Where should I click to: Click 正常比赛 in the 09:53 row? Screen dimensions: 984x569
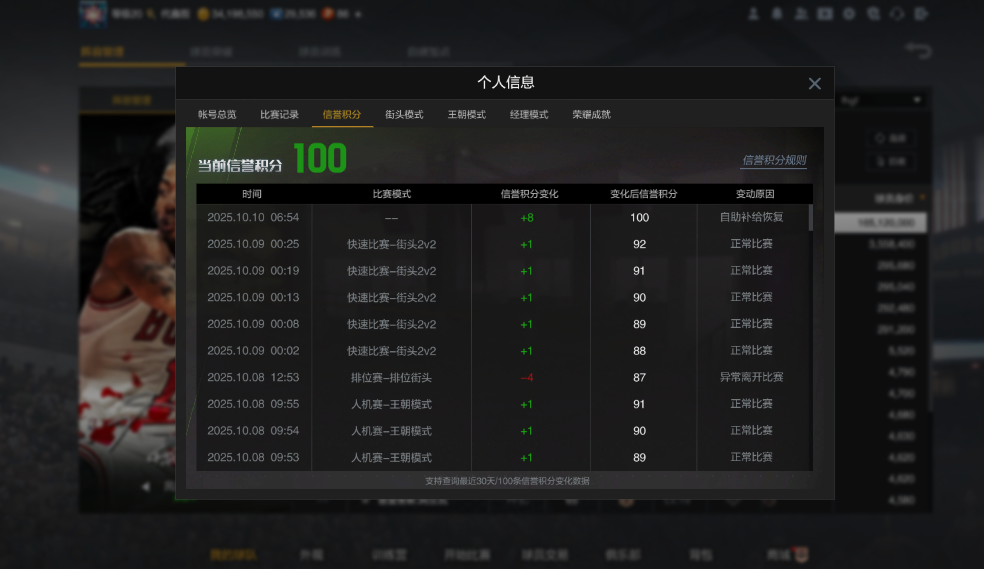pos(751,457)
